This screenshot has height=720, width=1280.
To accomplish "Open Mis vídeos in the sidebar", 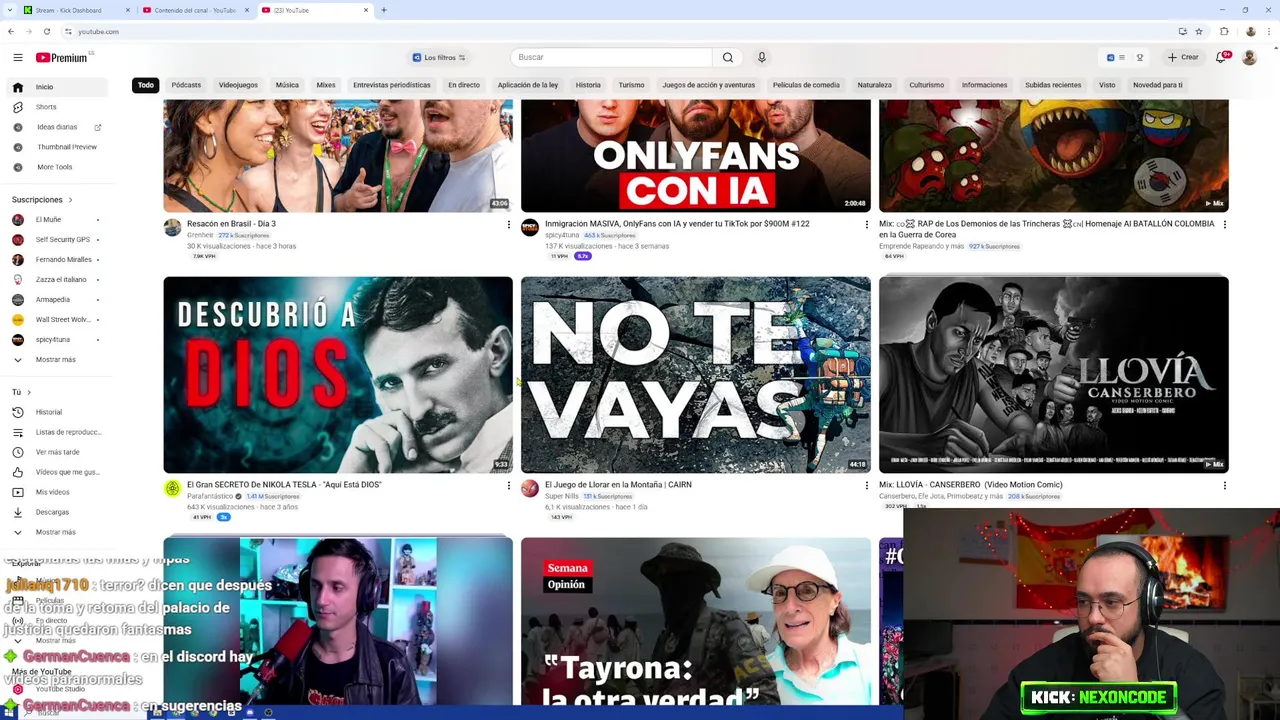I will [x=58, y=492].
